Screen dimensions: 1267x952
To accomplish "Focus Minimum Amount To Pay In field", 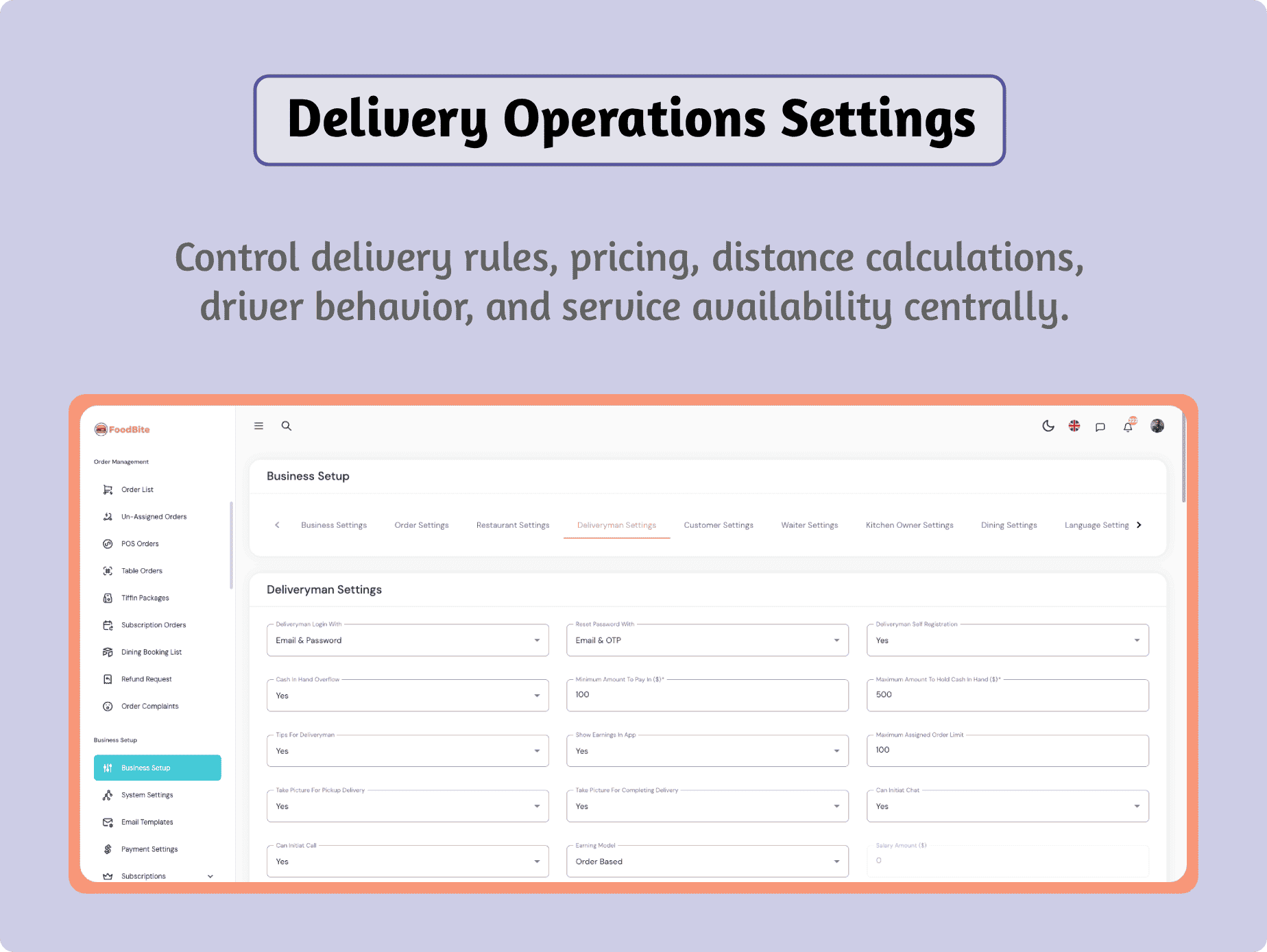I will [x=708, y=695].
